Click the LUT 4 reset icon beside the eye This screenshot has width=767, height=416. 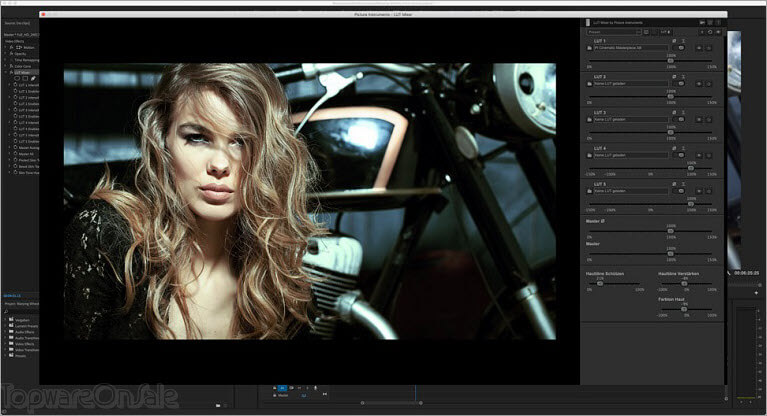[709, 155]
